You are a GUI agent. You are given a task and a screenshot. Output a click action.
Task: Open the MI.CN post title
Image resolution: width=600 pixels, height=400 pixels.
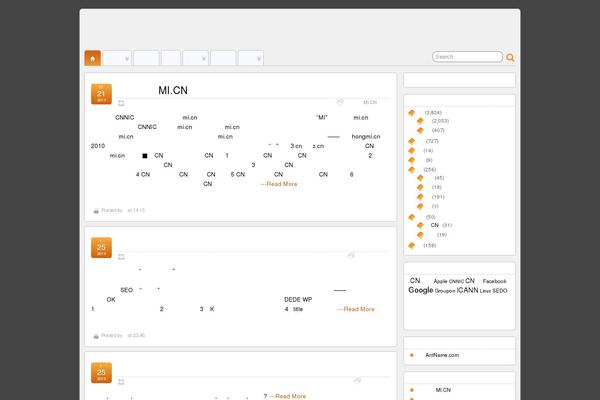[172, 90]
